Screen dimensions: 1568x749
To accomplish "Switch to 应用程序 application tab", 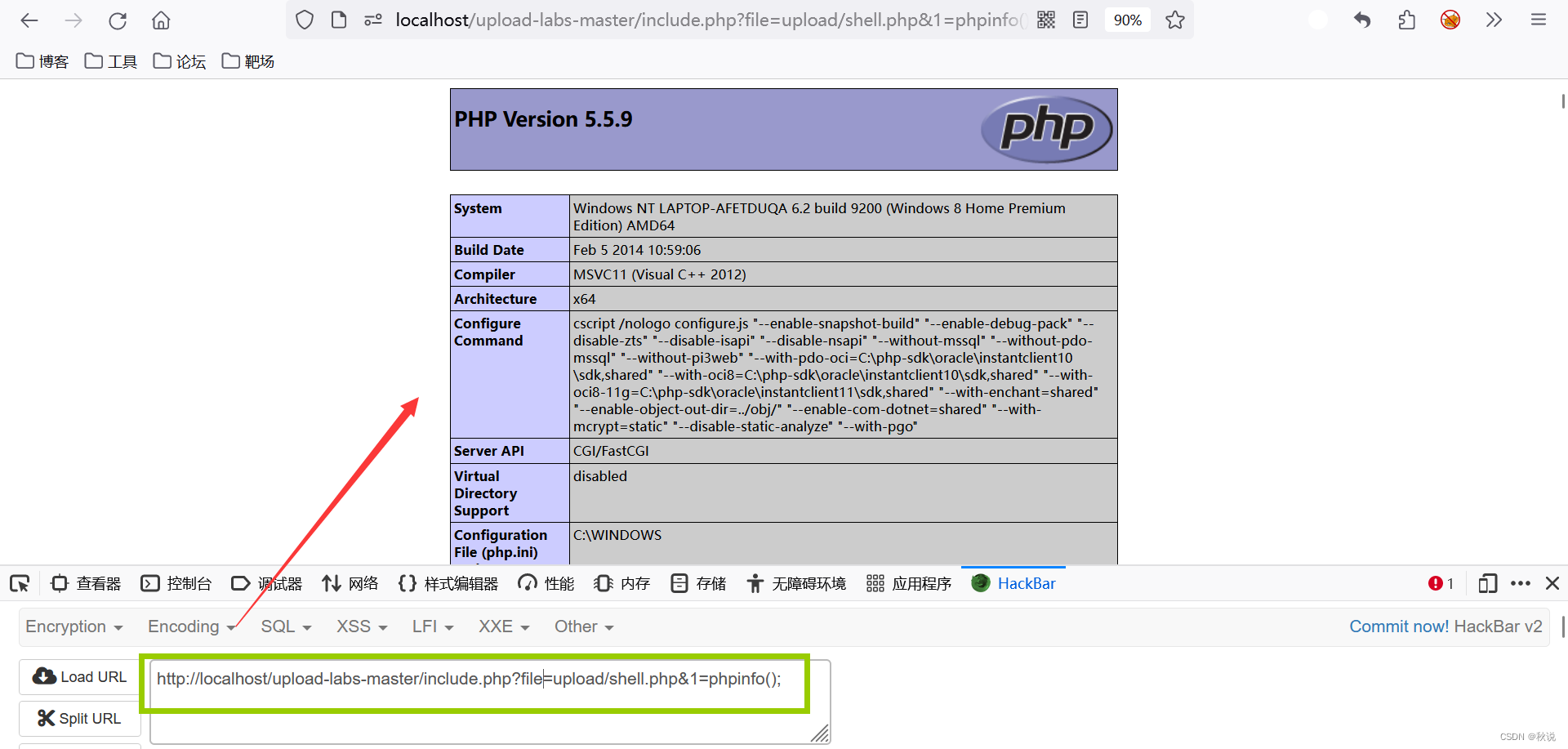I will [x=909, y=583].
